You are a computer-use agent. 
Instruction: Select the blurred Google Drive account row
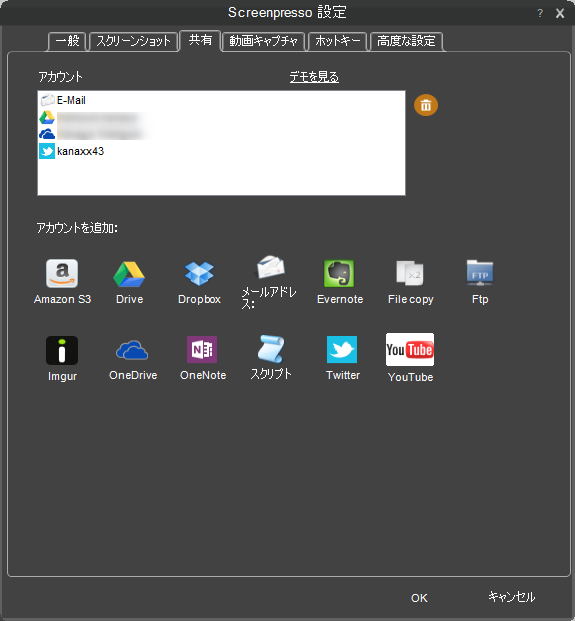click(x=221, y=118)
